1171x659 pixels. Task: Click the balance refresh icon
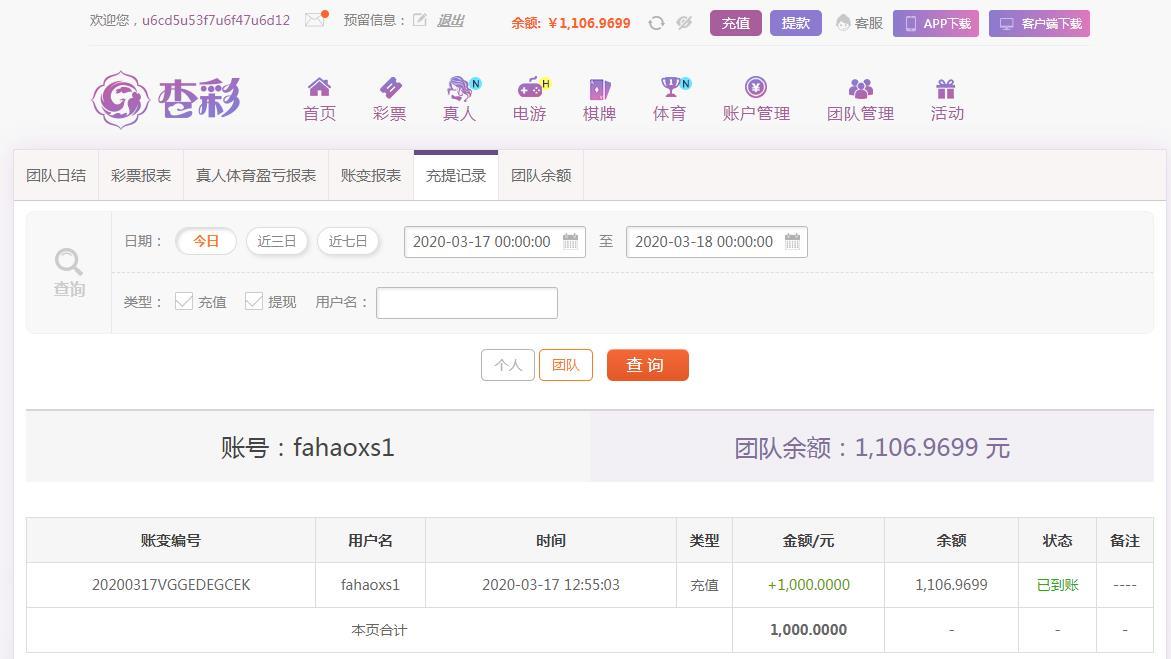tap(655, 22)
